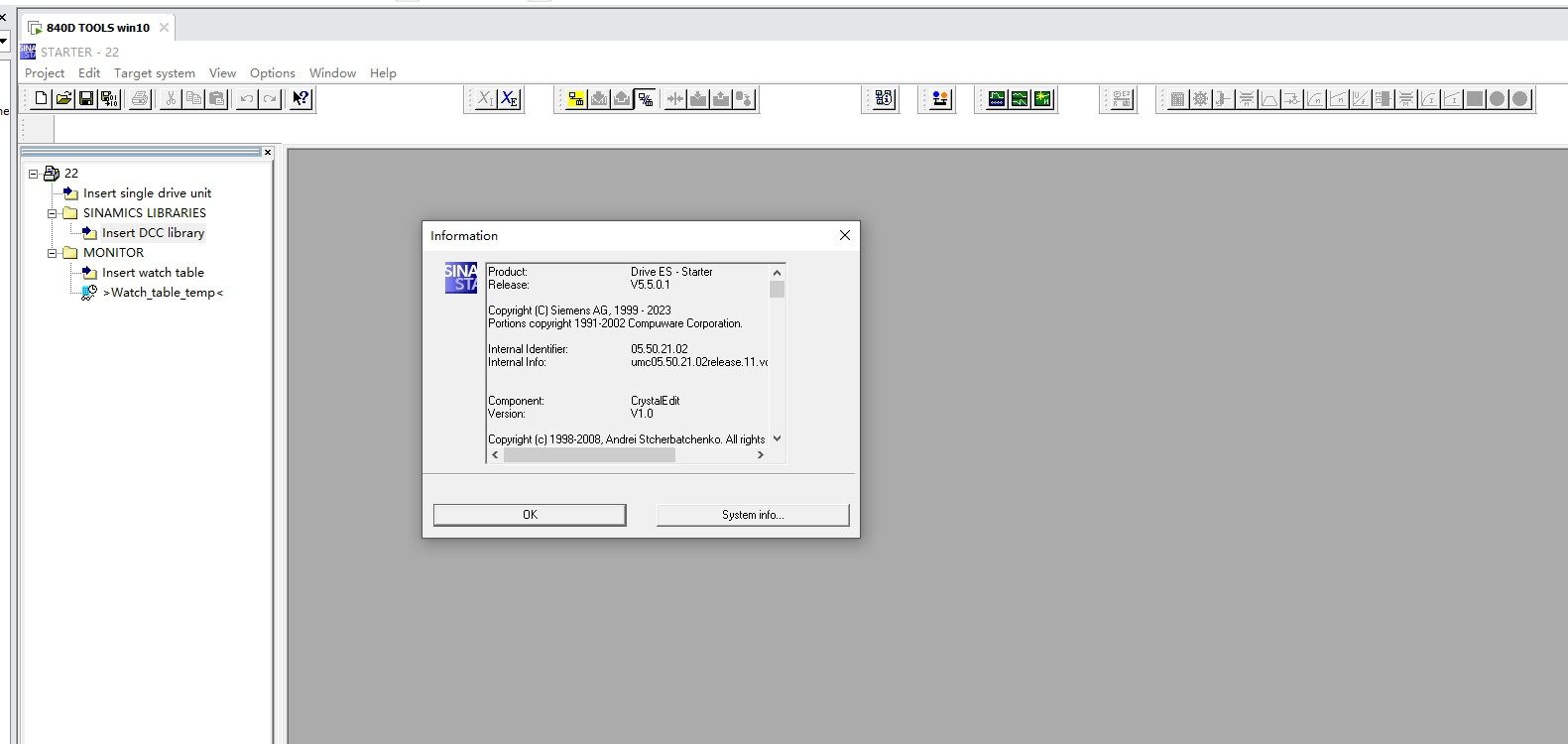The height and width of the screenshot is (744, 1568).
Task: Collapse the SINAMICS LIBRARIES folder
Action: point(53,213)
